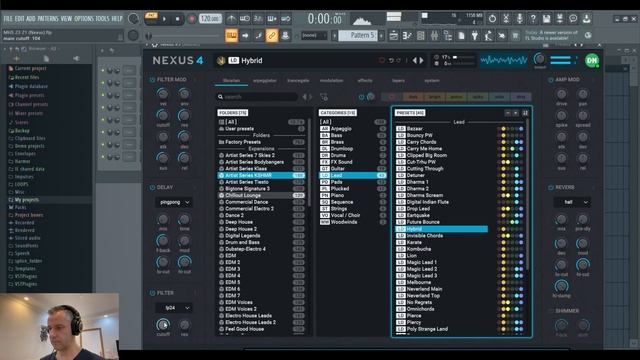Open the effects tab in Nexus
The height and width of the screenshot is (360, 640).
(x=365, y=80)
